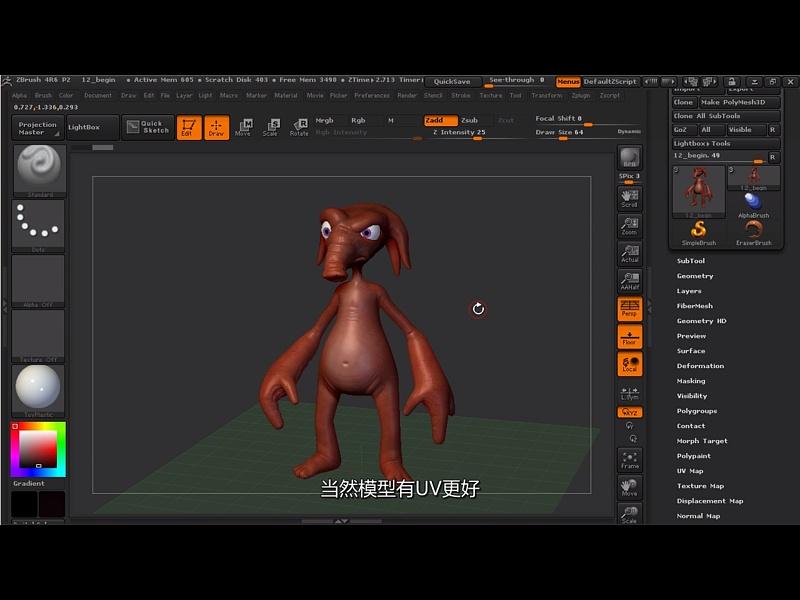
Task: Select the large 12_begin tool thumbnail
Action: click(698, 192)
